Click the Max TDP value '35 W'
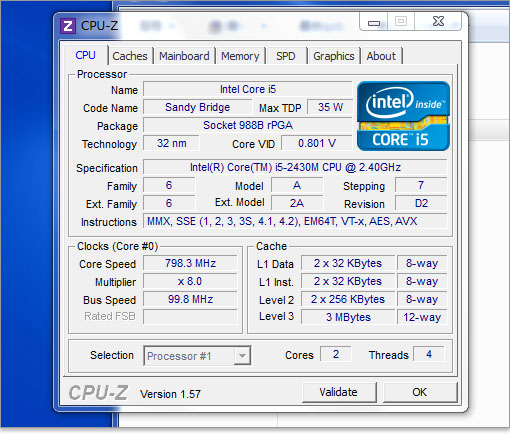The image size is (510, 435). [x=330, y=107]
